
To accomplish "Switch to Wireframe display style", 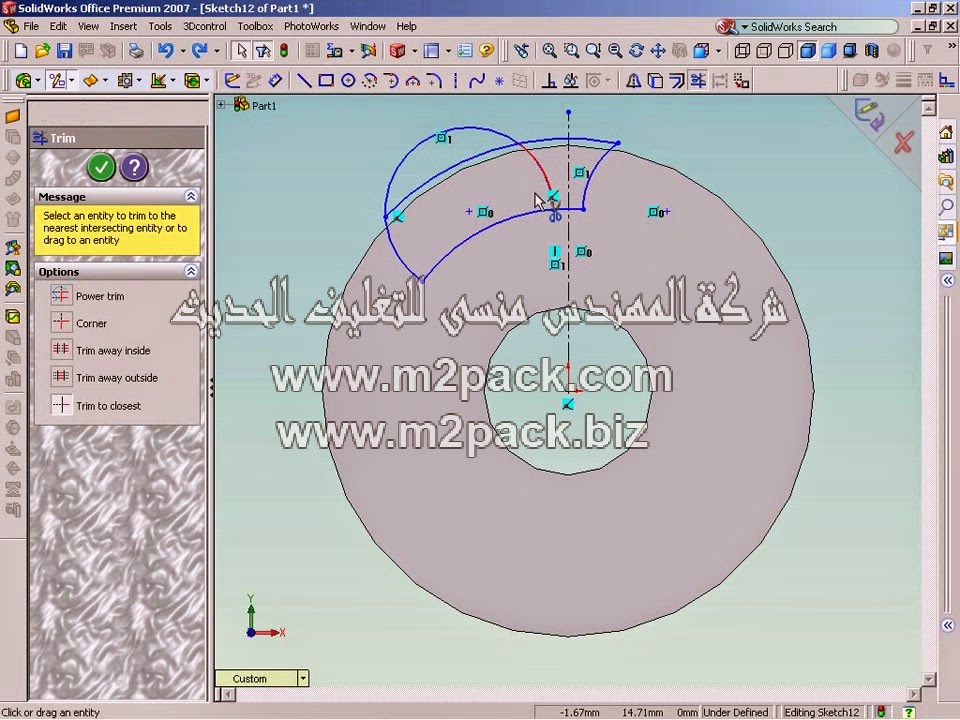I will pos(742,51).
